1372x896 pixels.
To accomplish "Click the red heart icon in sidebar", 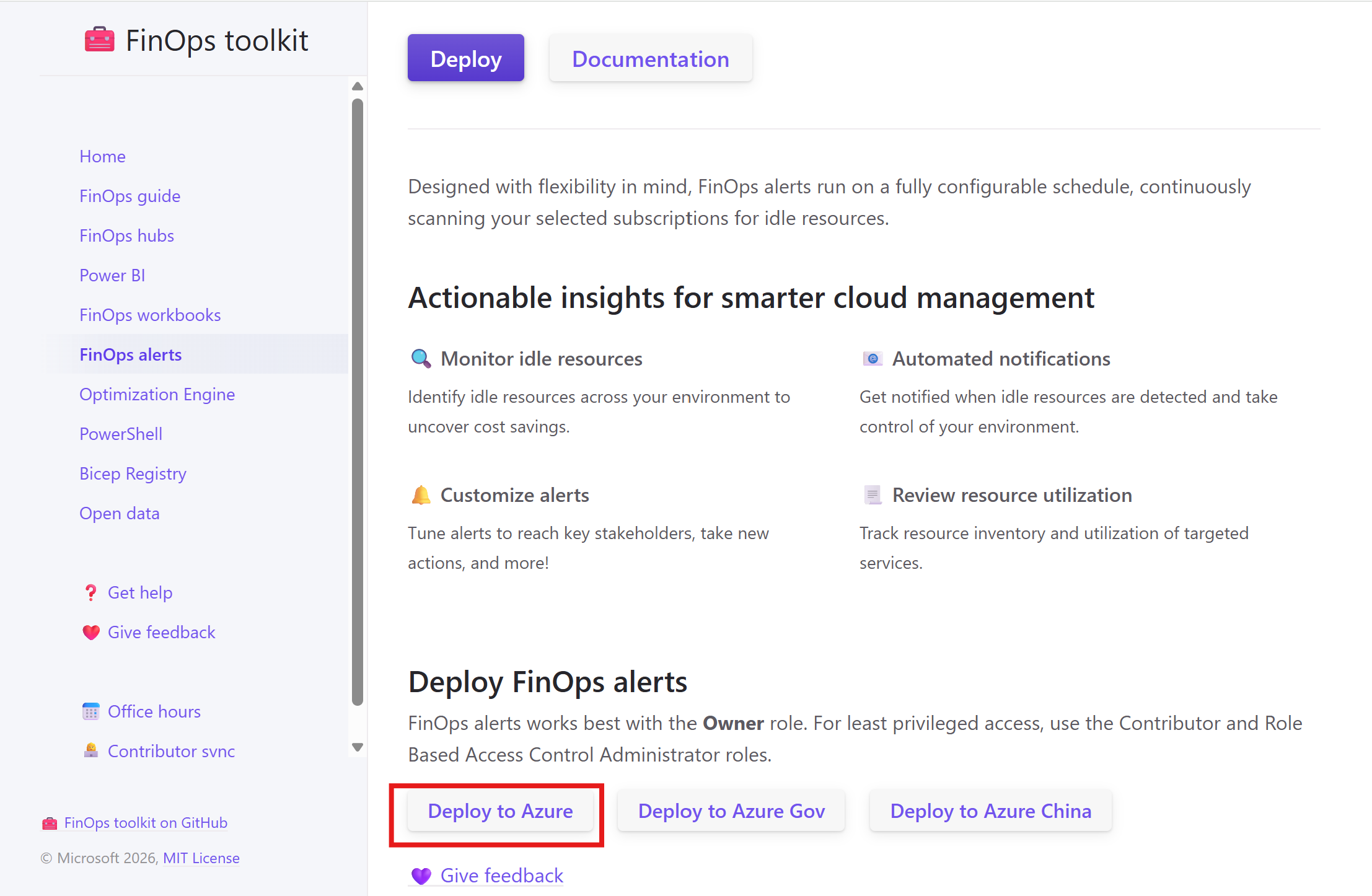I will (x=91, y=633).
